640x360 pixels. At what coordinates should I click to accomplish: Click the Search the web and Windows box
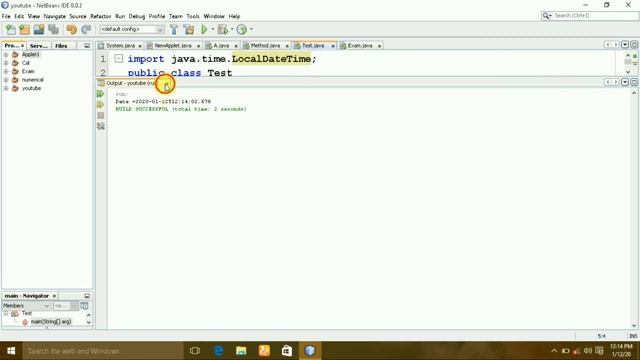tap(103, 351)
